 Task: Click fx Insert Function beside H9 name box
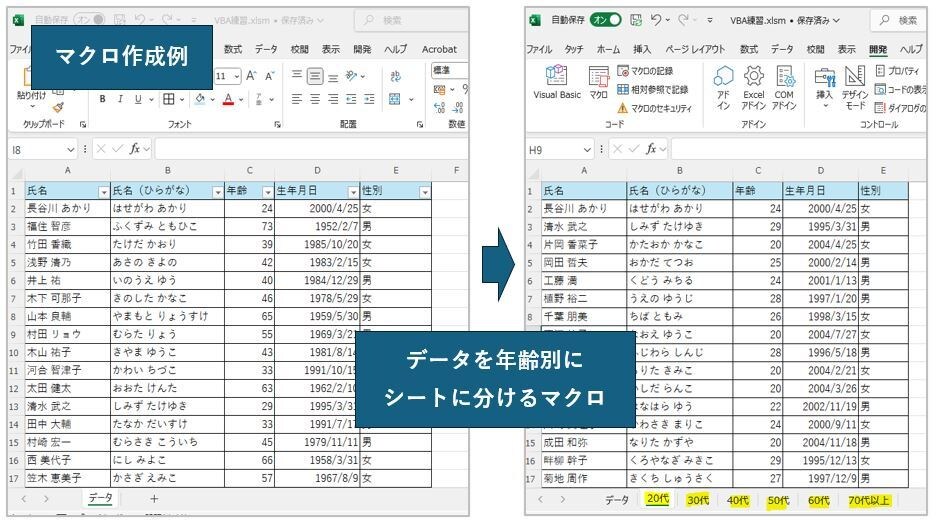pos(651,149)
